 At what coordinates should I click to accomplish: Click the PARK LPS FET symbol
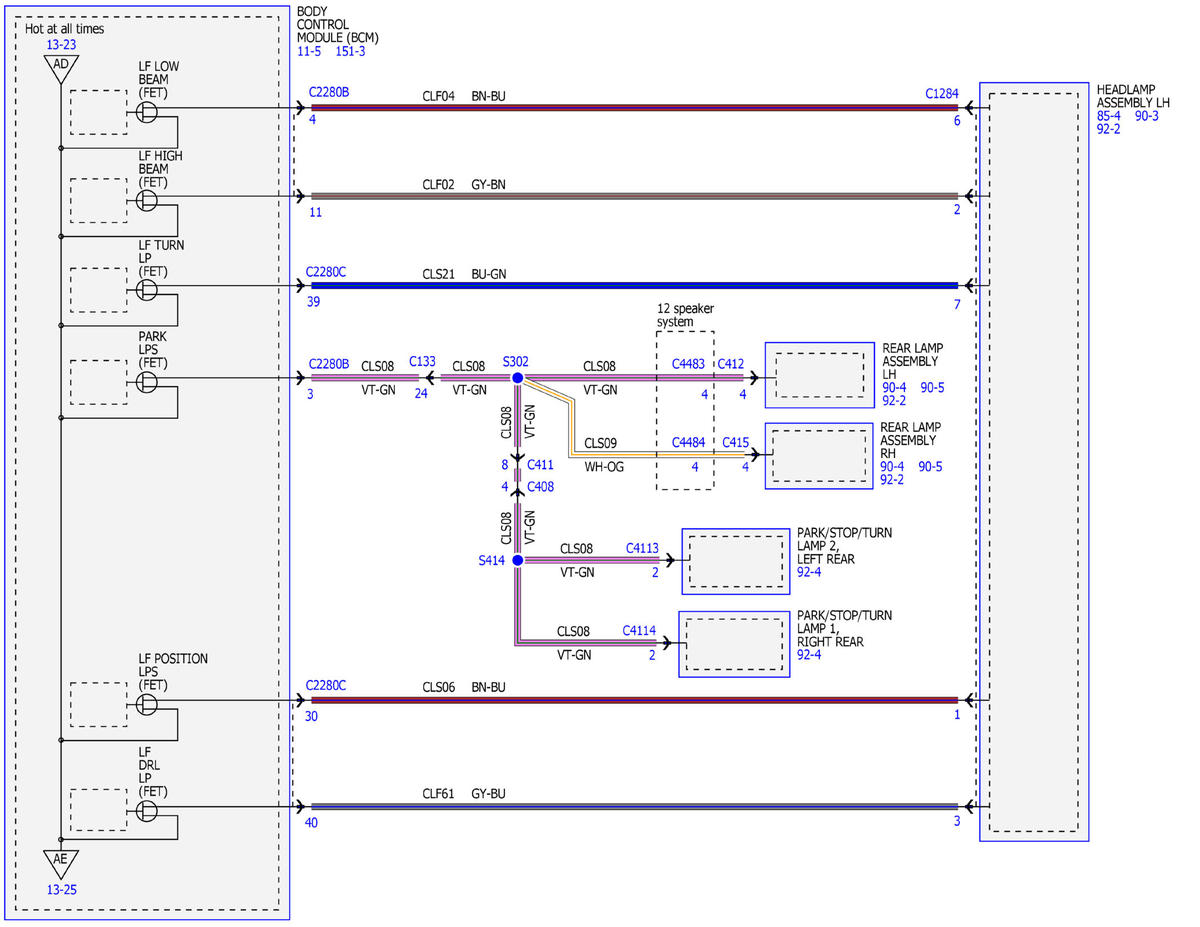(147, 383)
